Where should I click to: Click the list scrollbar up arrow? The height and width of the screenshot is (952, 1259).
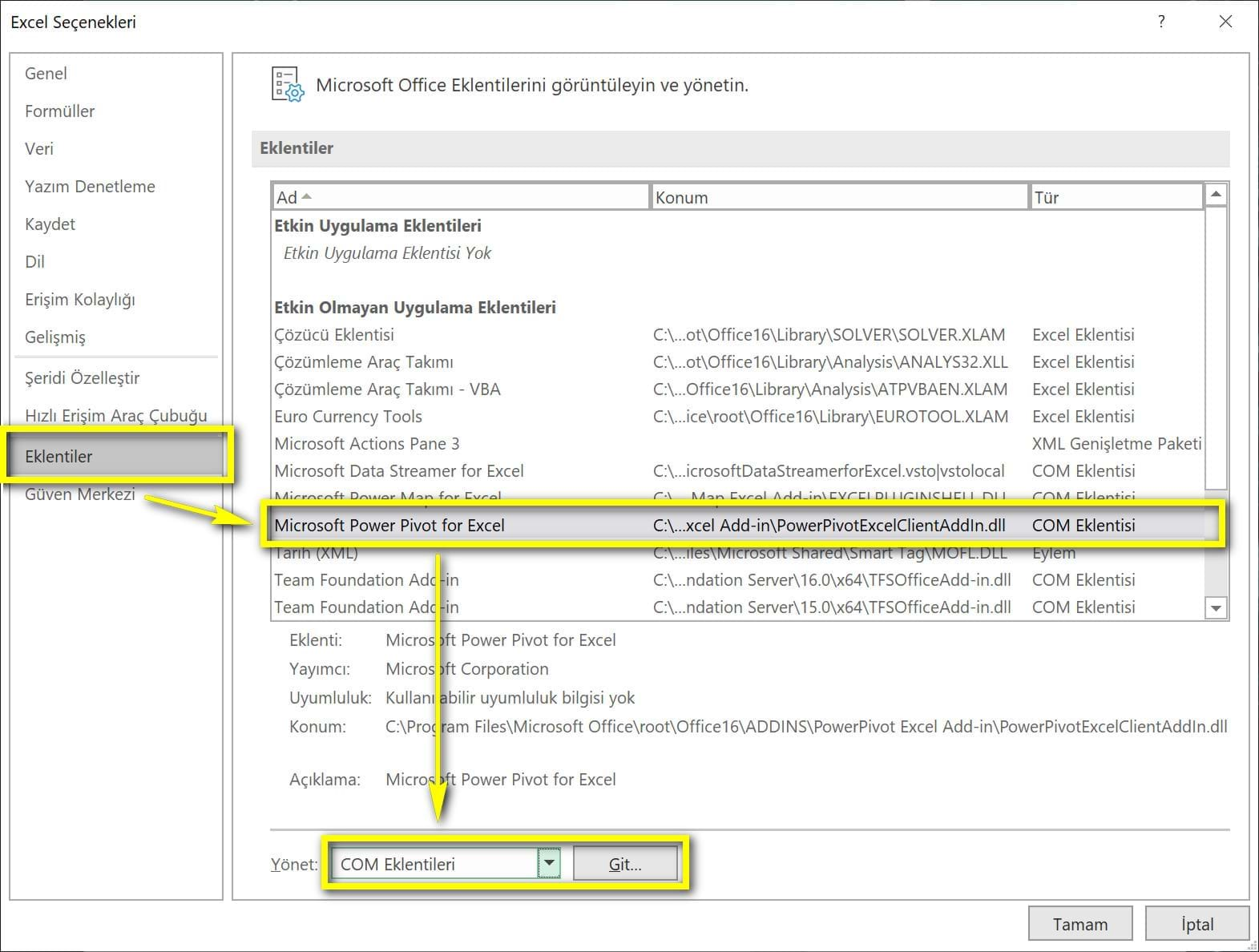[x=1216, y=195]
